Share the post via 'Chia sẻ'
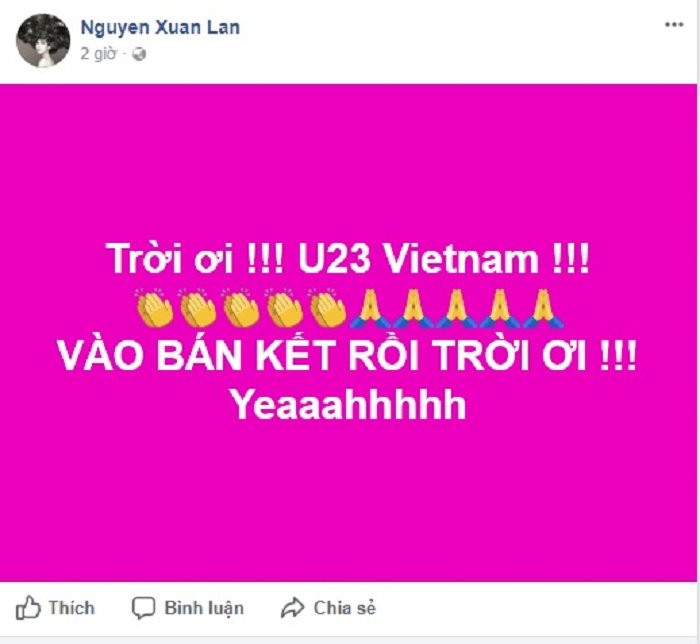Screen dimensions: 700x644 (345, 608)
